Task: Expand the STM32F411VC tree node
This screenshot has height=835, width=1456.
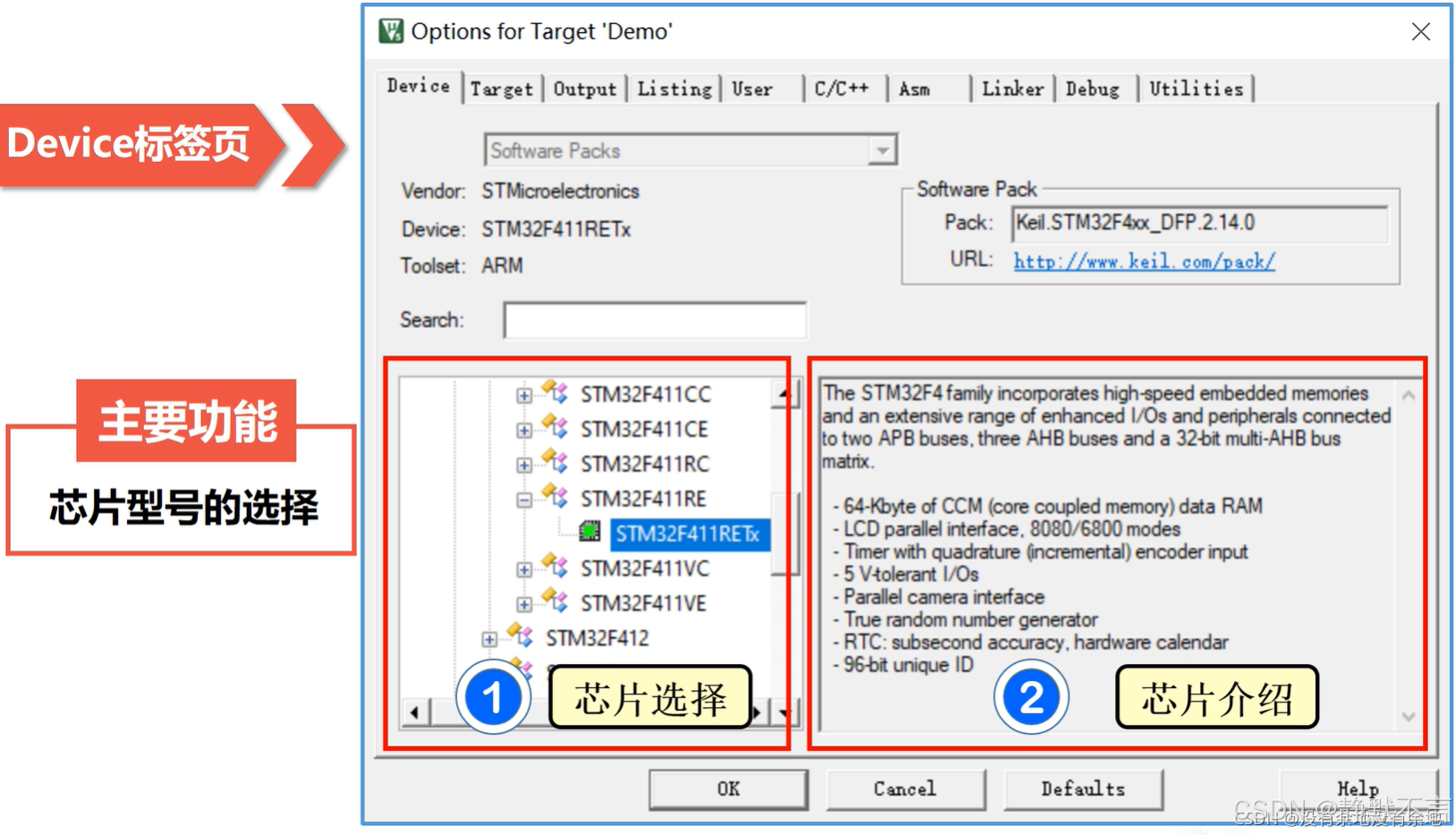Action: 524,567
